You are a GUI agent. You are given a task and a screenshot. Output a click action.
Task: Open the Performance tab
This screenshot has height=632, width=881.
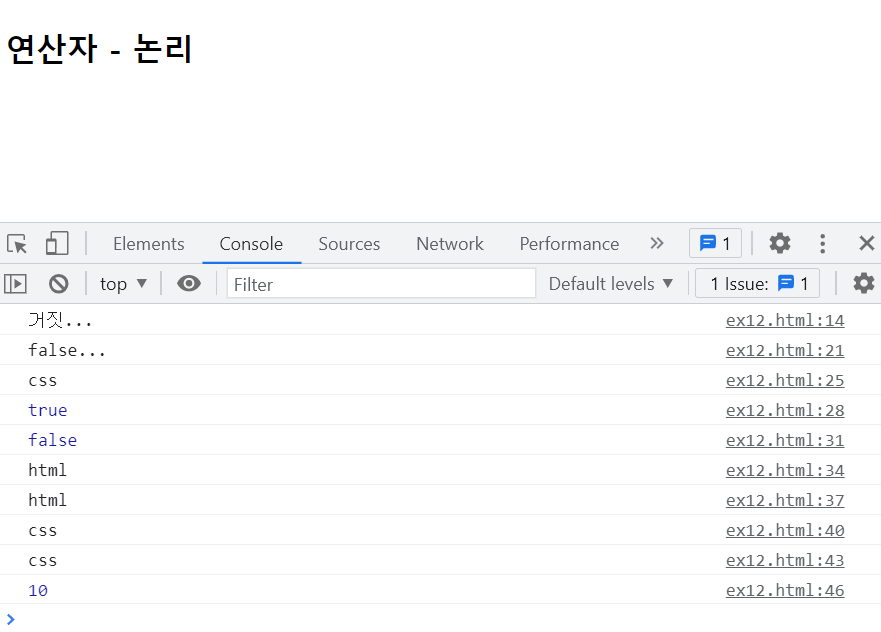[569, 244]
